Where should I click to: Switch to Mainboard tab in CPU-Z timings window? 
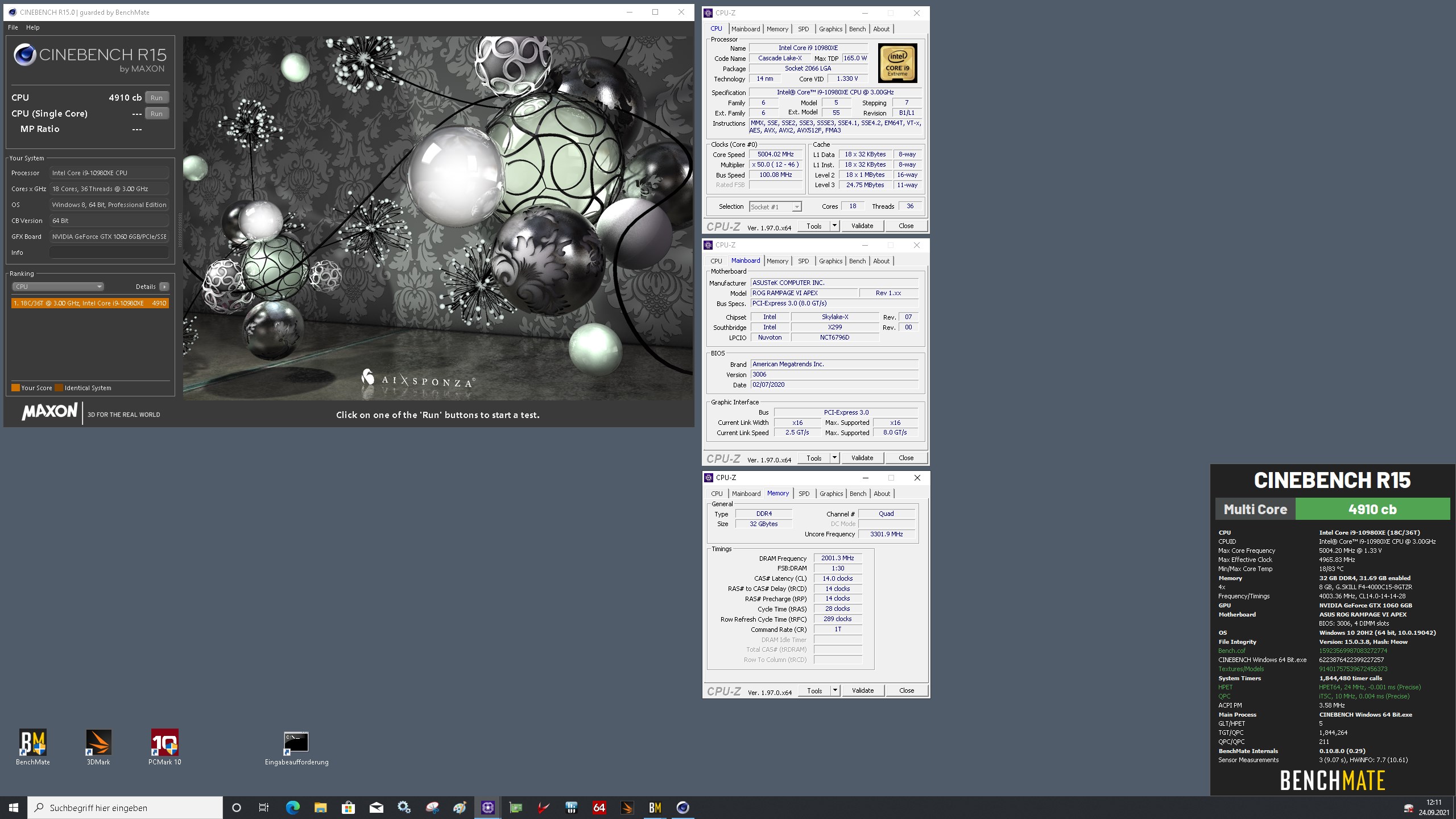746,494
